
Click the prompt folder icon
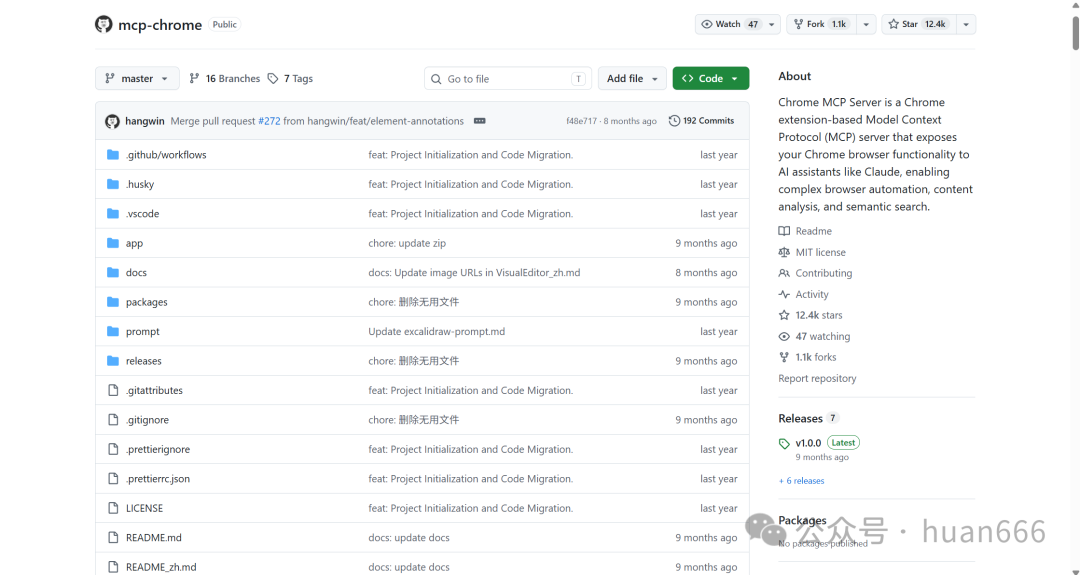[113, 331]
